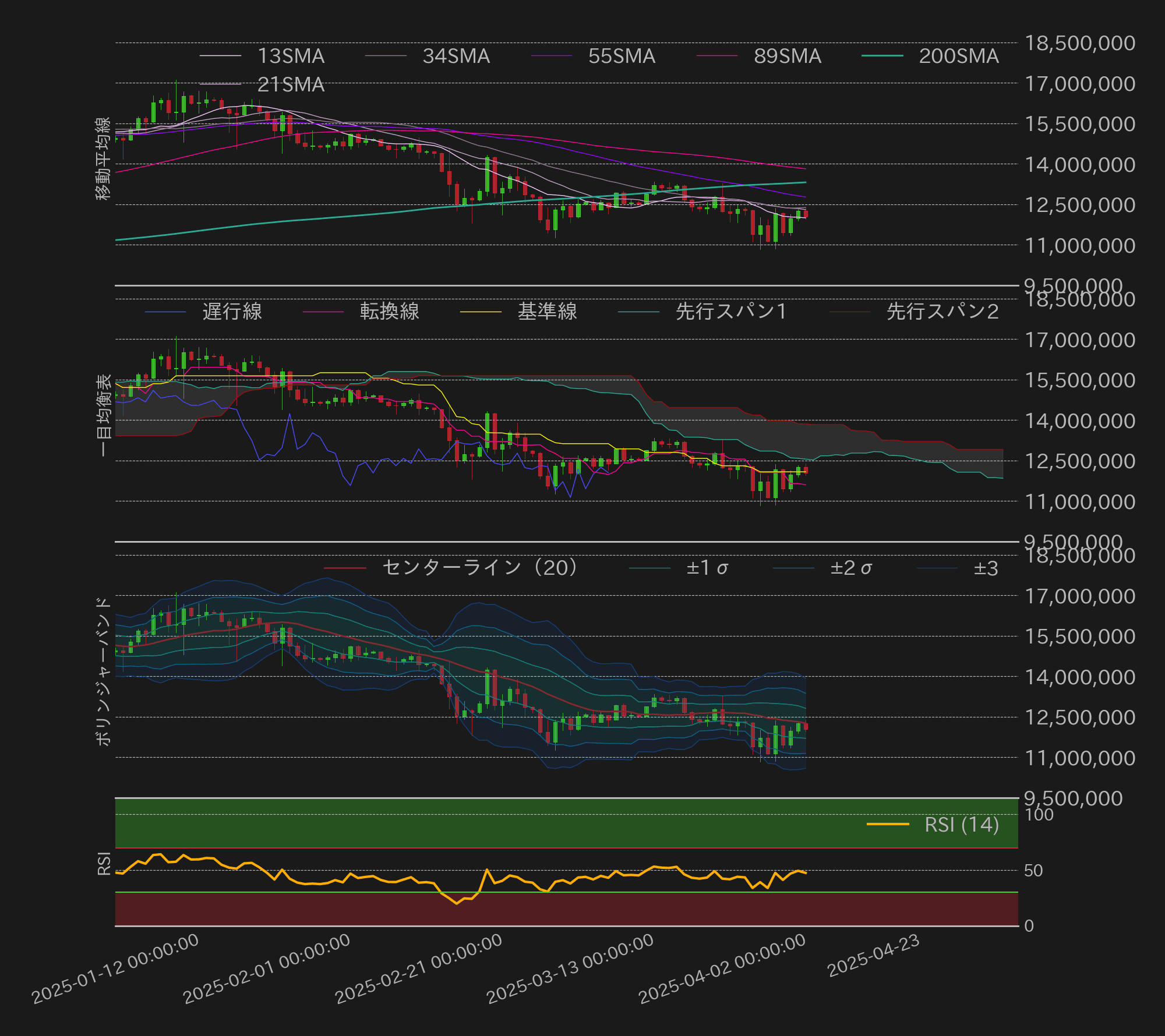Select the 55SMA purple line icon
Screen dimensions: 1165x1036
click(x=550, y=56)
